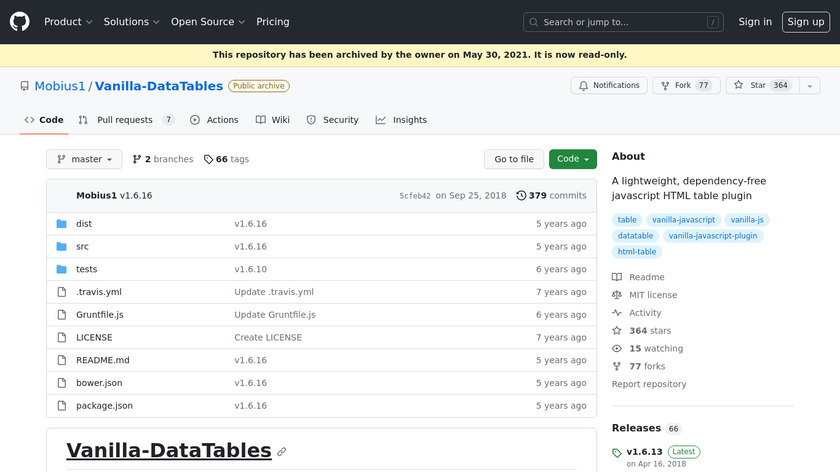Viewport: 840px width, 472px height.
Task: Open the Releases 66 heading link
Action: pyautogui.click(x=646, y=428)
